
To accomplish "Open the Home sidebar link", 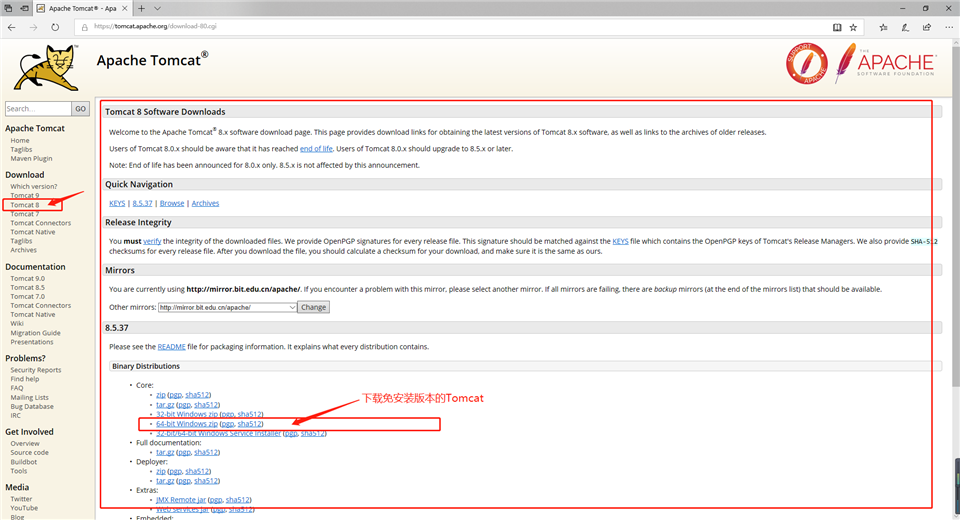I will (x=20, y=140).
